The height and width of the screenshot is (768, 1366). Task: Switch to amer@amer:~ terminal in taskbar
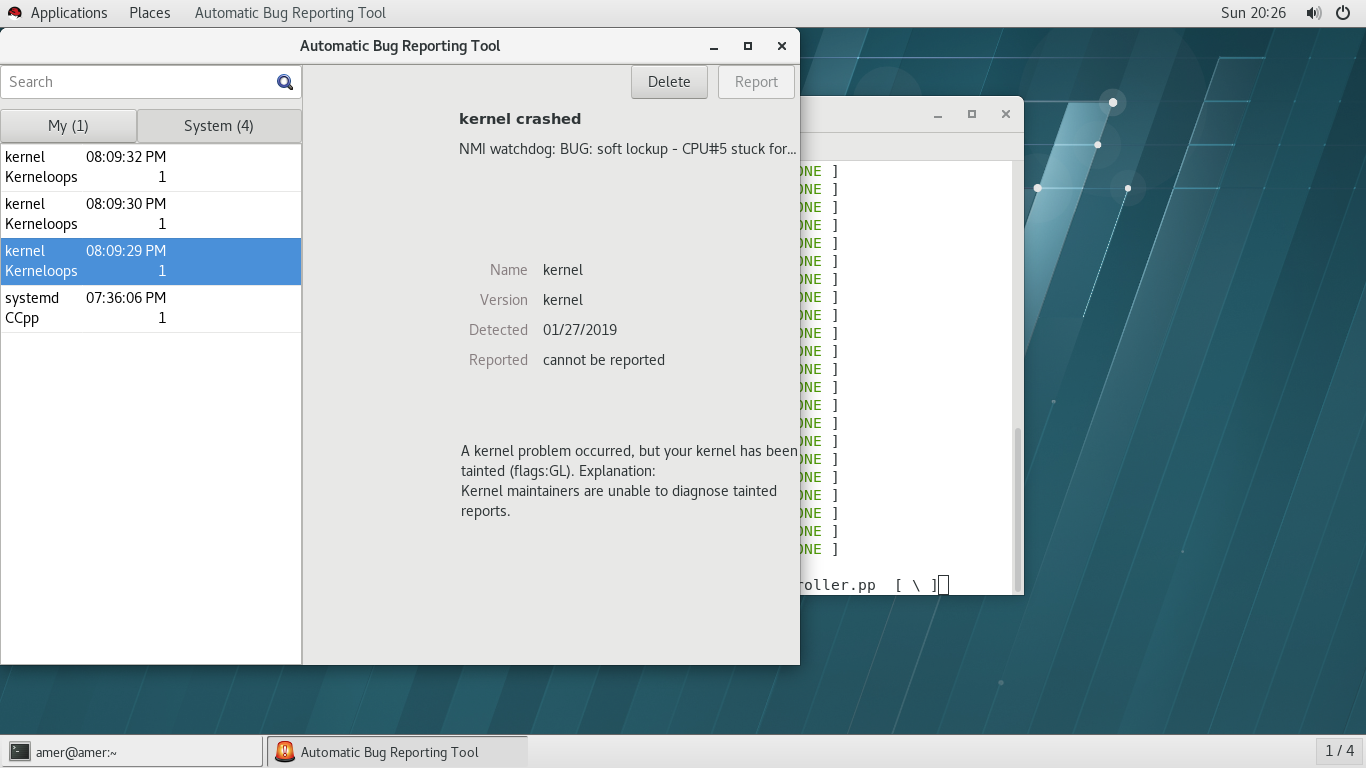[133, 752]
